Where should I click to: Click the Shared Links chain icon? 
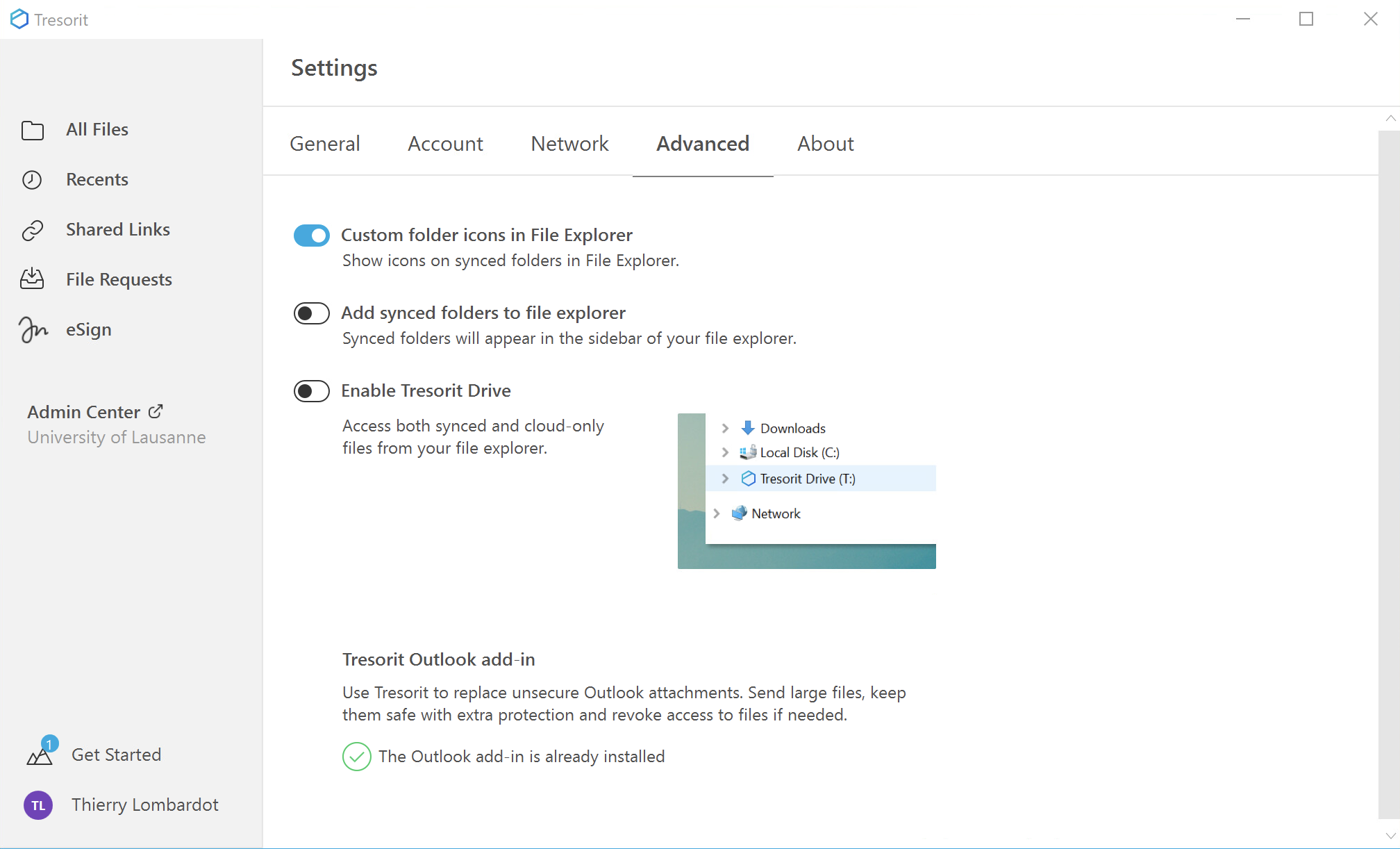tap(33, 230)
